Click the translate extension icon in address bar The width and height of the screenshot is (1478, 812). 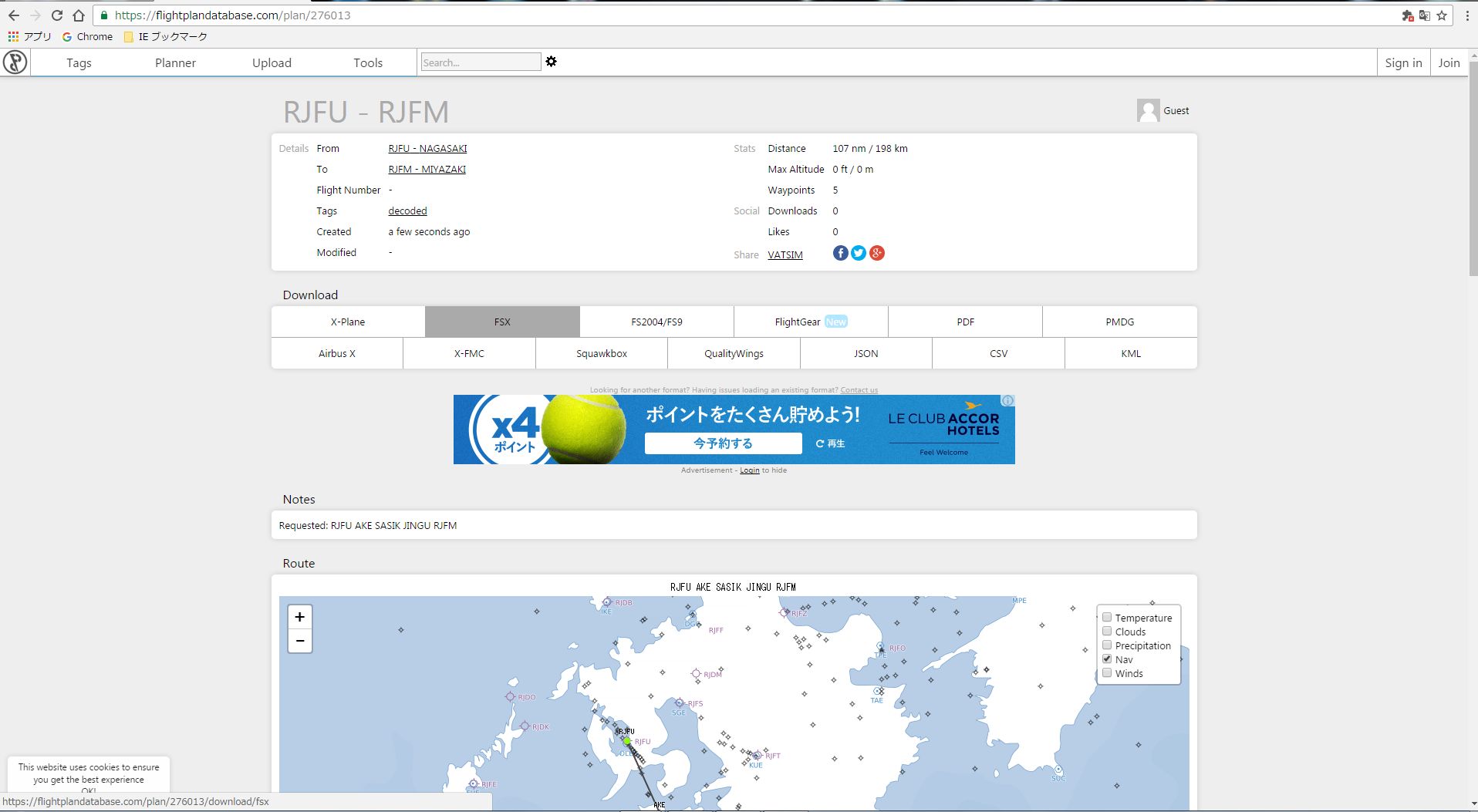point(1425,15)
